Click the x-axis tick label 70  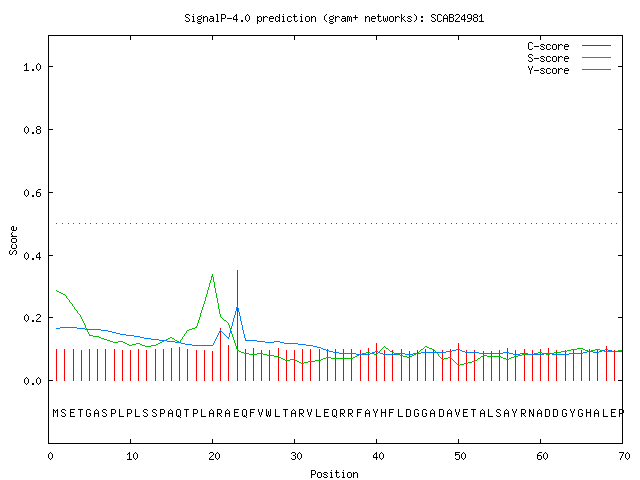(624, 456)
